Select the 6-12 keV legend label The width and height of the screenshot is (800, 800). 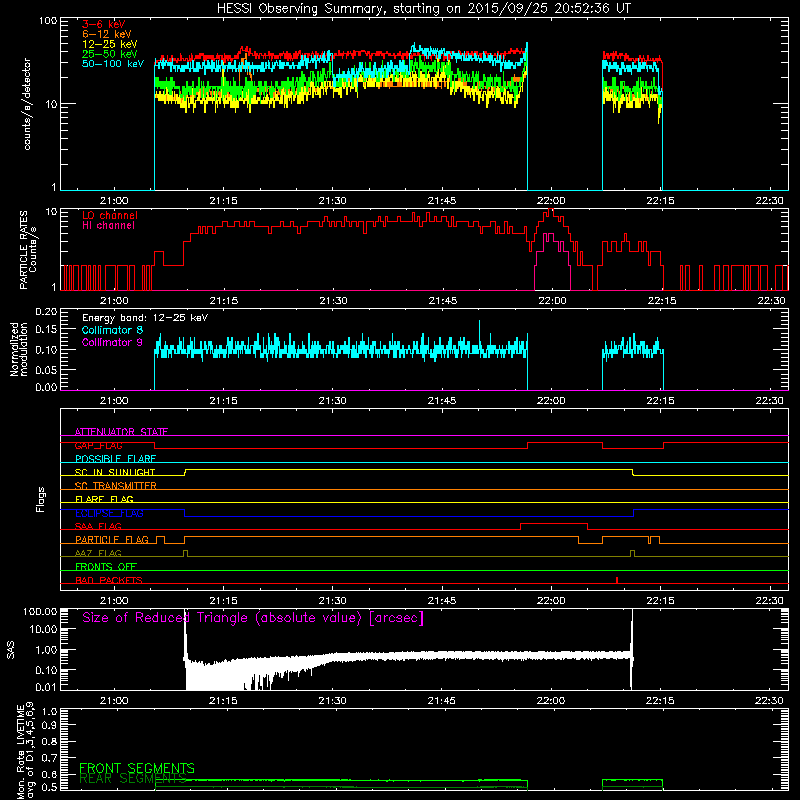tap(107, 34)
